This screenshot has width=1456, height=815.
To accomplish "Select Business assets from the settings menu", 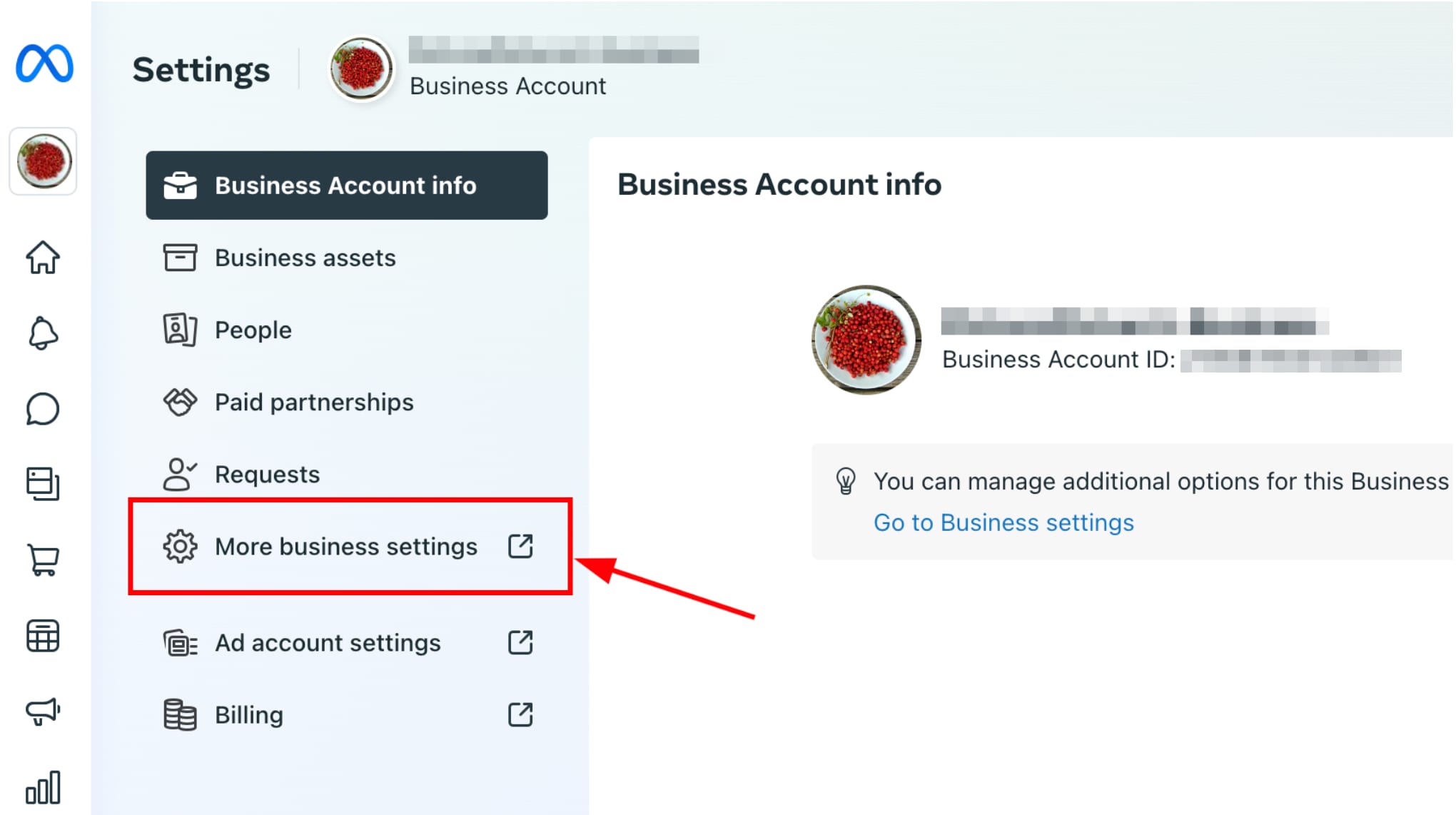I will point(305,258).
